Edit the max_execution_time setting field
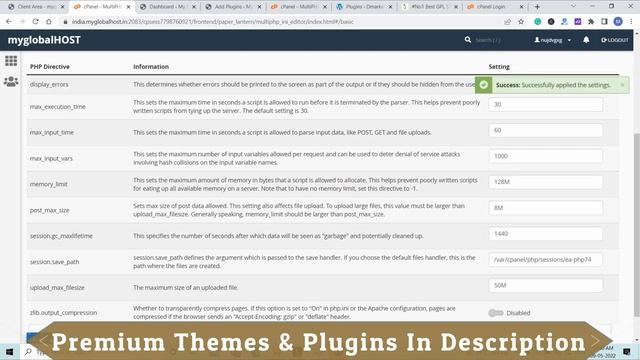The height and width of the screenshot is (360, 640). [x=546, y=104]
